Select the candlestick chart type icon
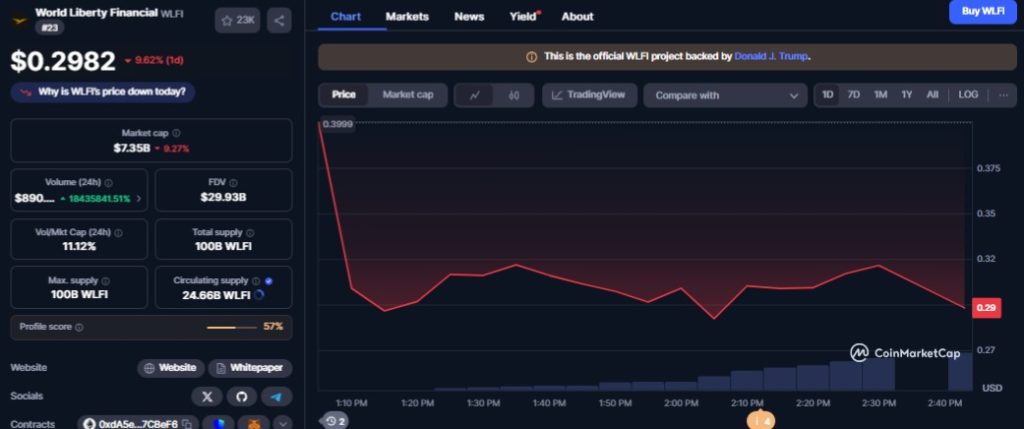 click(513, 95)
